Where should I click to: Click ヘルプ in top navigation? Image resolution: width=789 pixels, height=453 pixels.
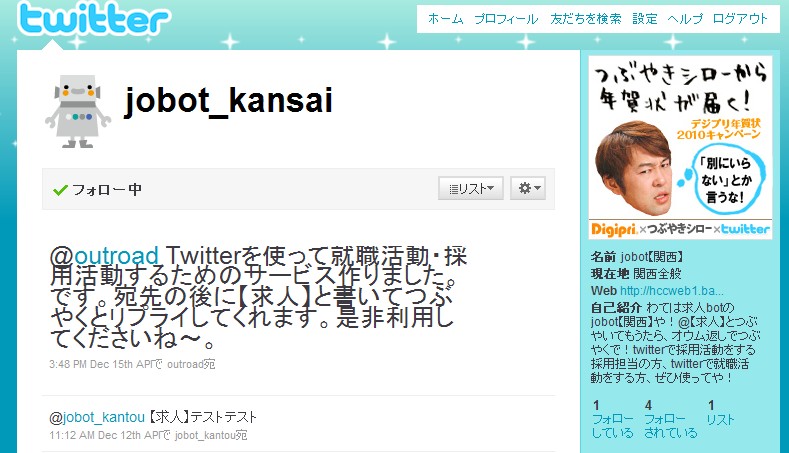tap(685, 19)
